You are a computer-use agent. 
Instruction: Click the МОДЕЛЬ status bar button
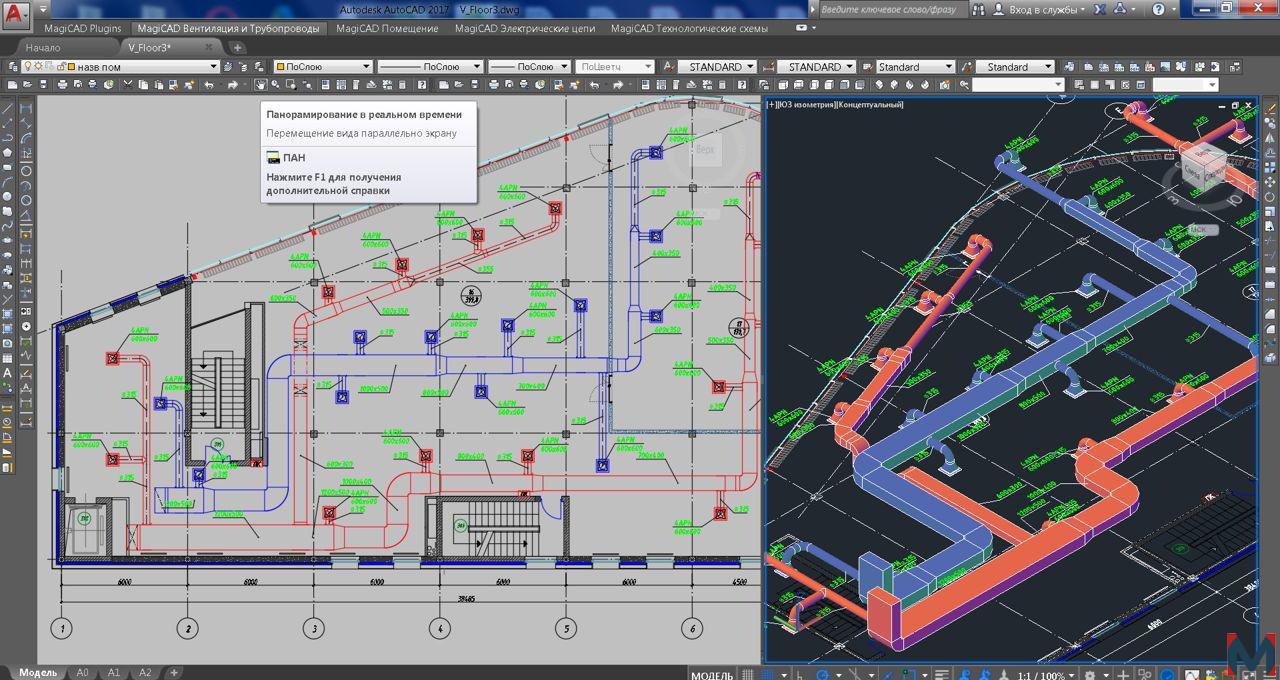[x=713, y=675]
